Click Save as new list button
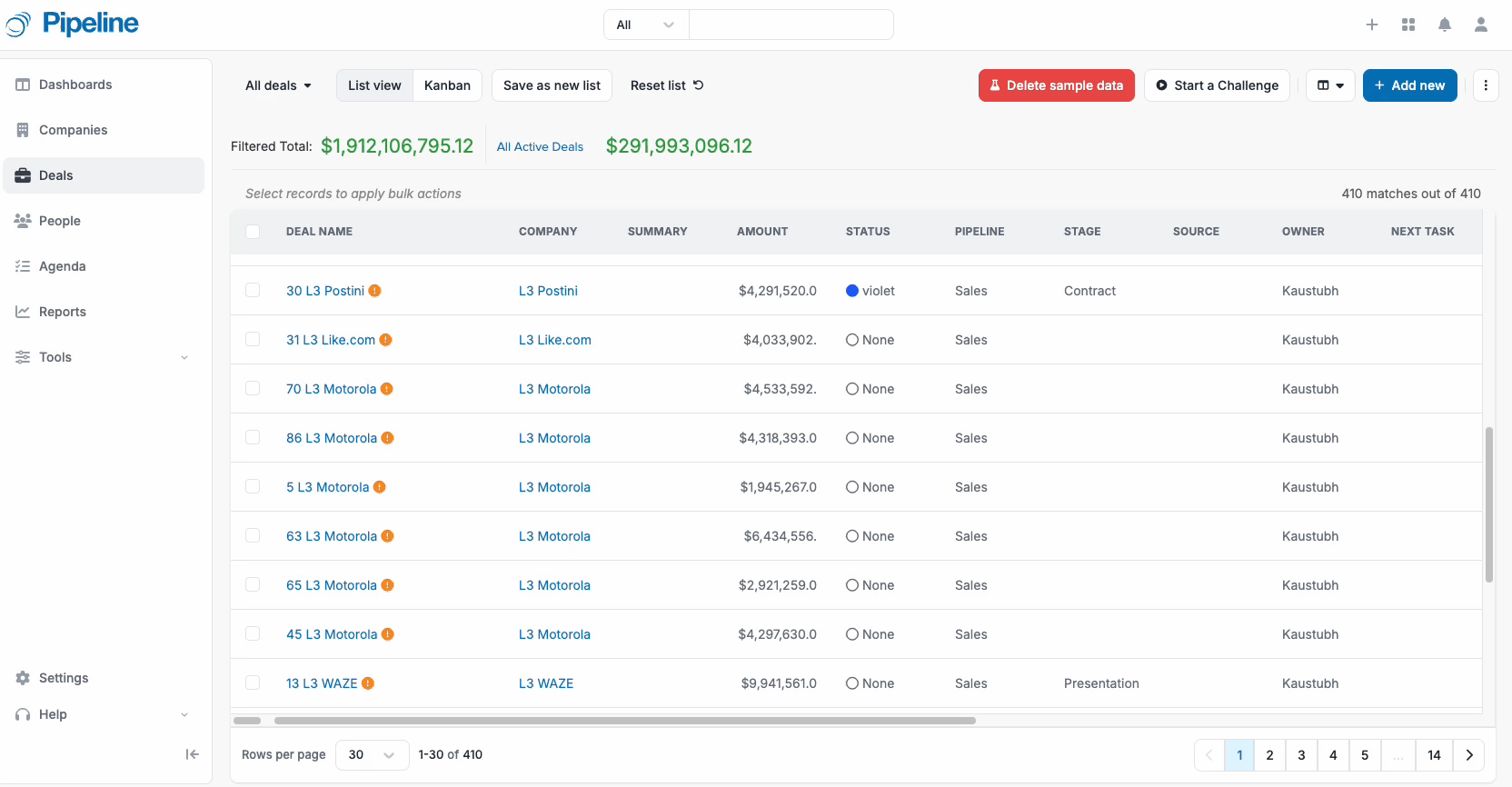 click(552, 85)
